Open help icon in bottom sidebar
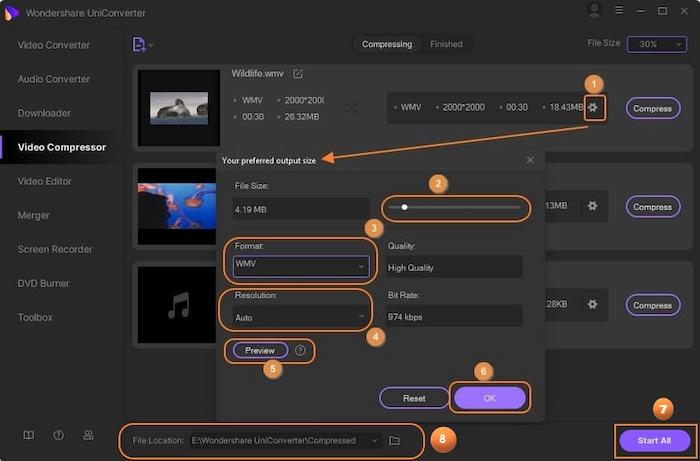This screenshot has height=461, width=700. coord(58,435)
